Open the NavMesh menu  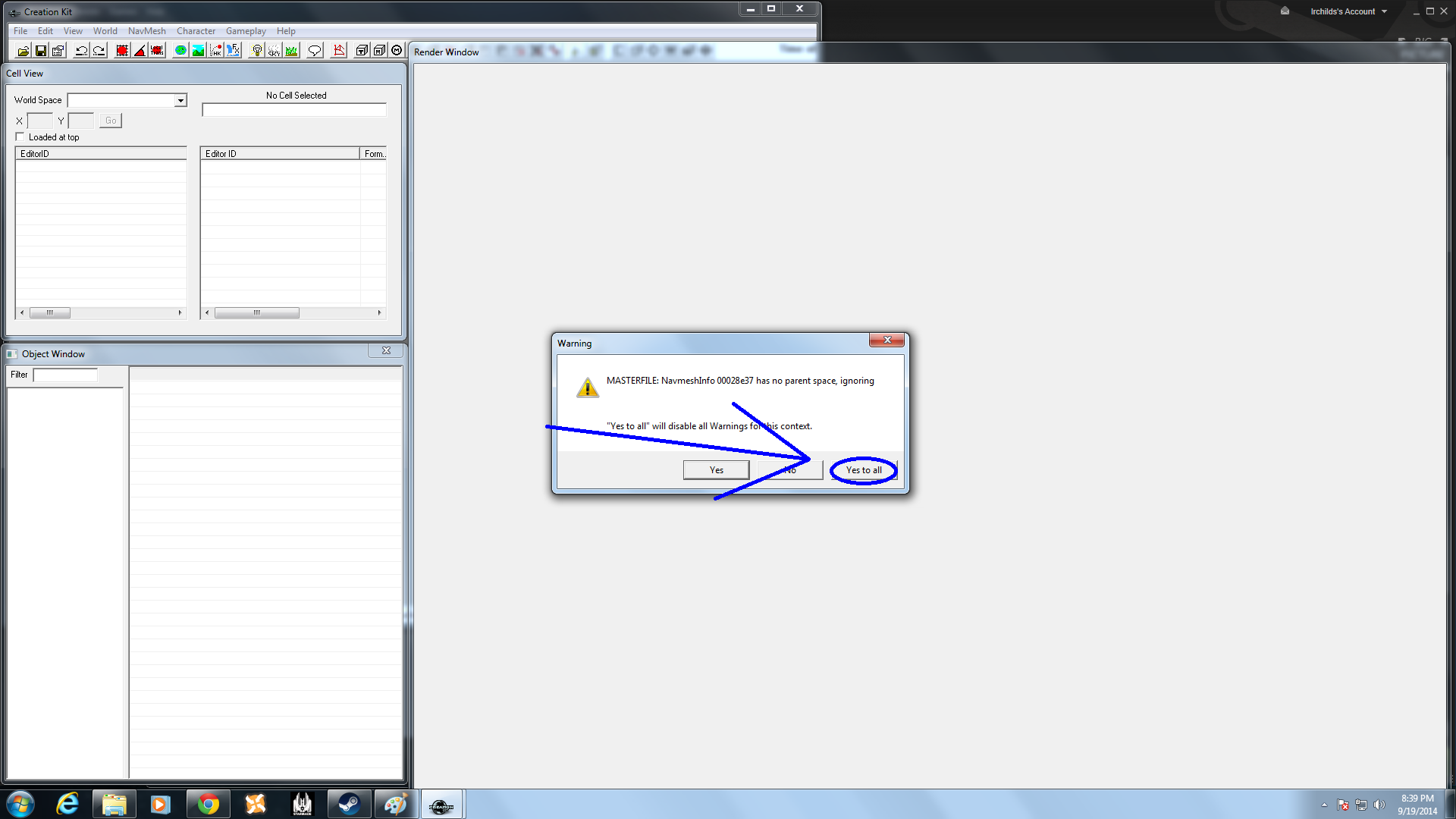pos(146,31)
